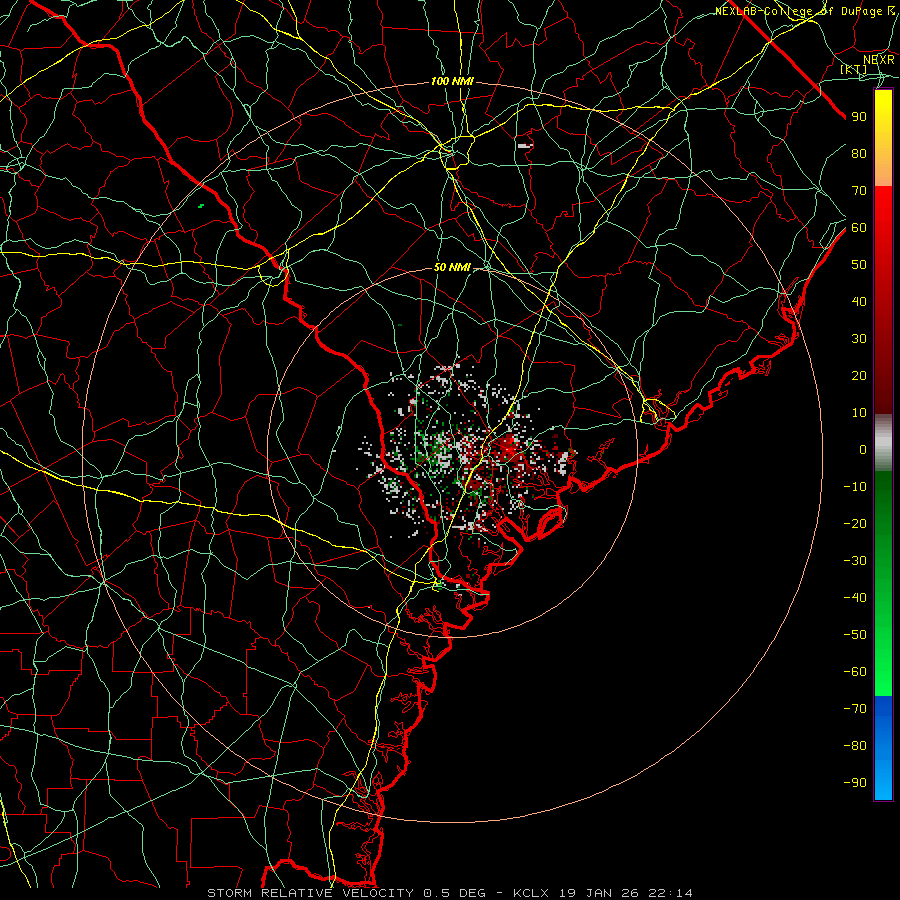Click the -30 scale value
This screenshot has height=900, width=900.
click(855, 561)
